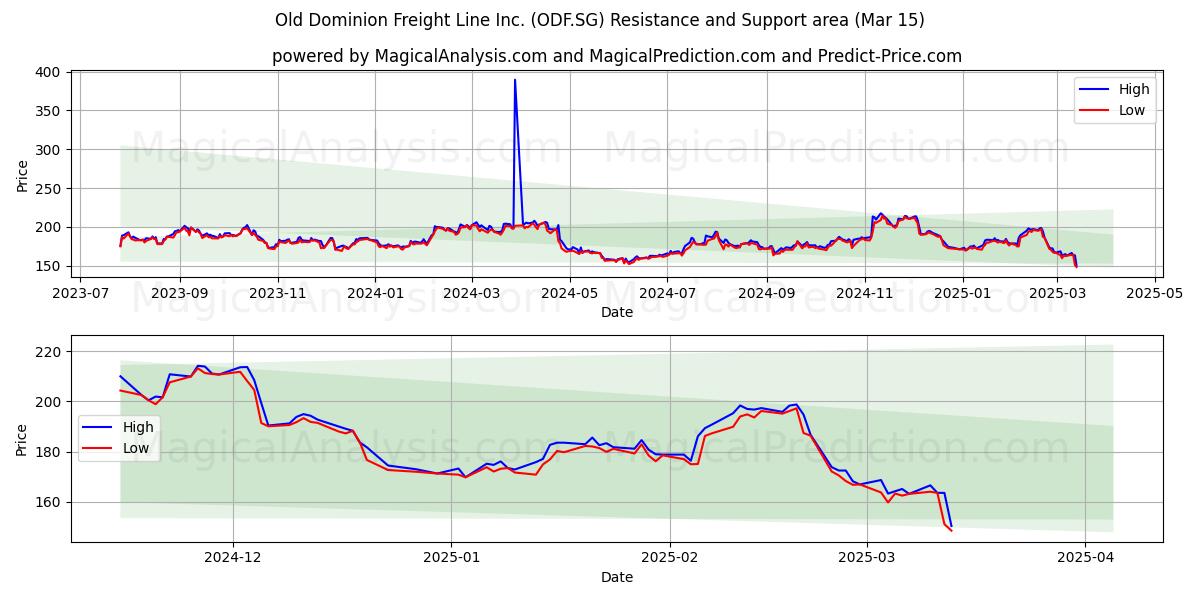Click the '2024-03' top x-axis label
Screen dimensions: 1200x600
[473, 294]
